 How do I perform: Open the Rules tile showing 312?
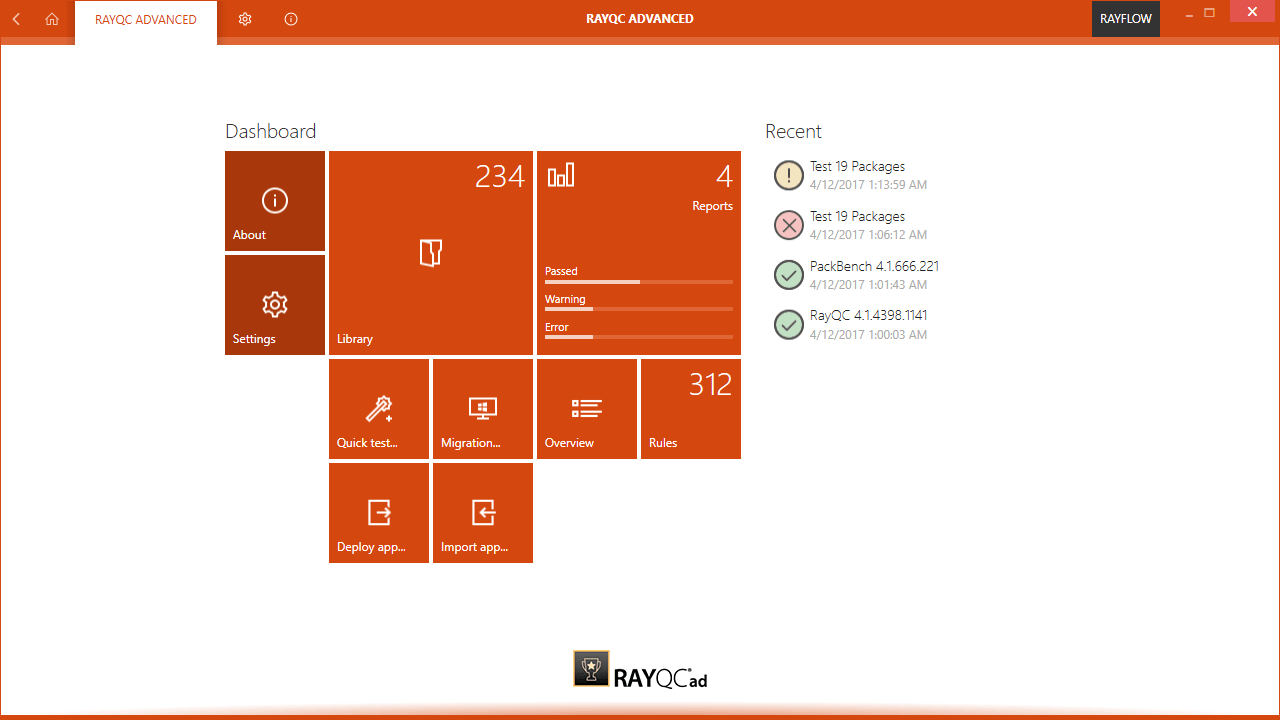pos(691,409)
